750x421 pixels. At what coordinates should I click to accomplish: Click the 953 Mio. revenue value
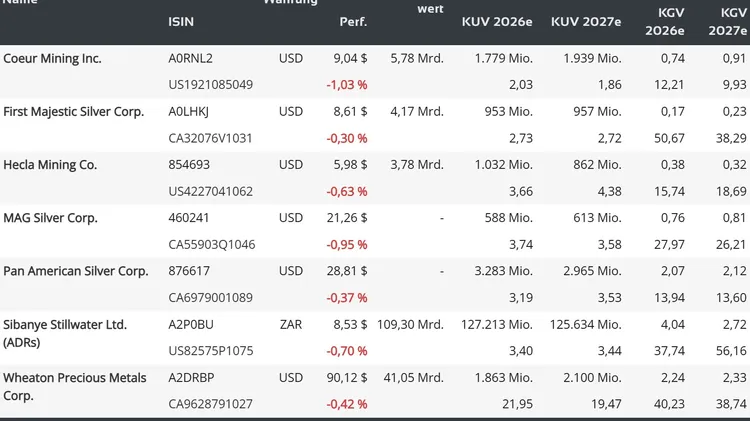click(509, 111)
